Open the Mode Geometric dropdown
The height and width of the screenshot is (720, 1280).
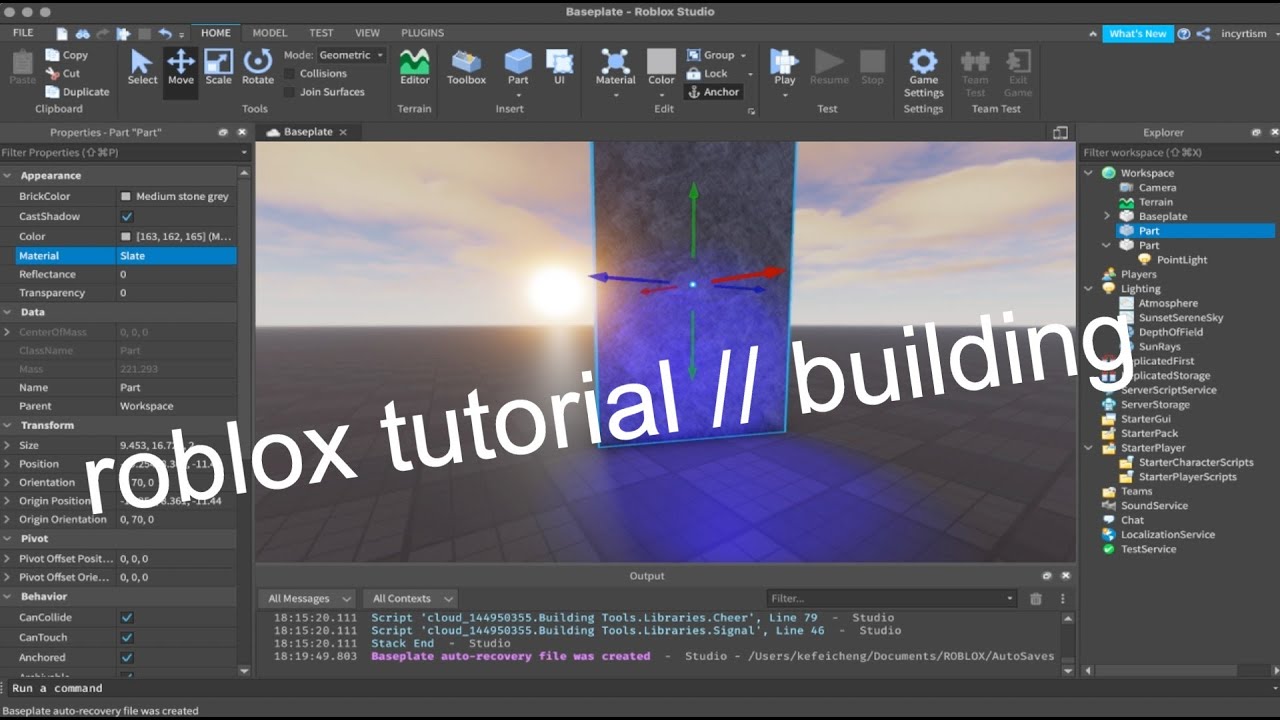pos(351,56)
